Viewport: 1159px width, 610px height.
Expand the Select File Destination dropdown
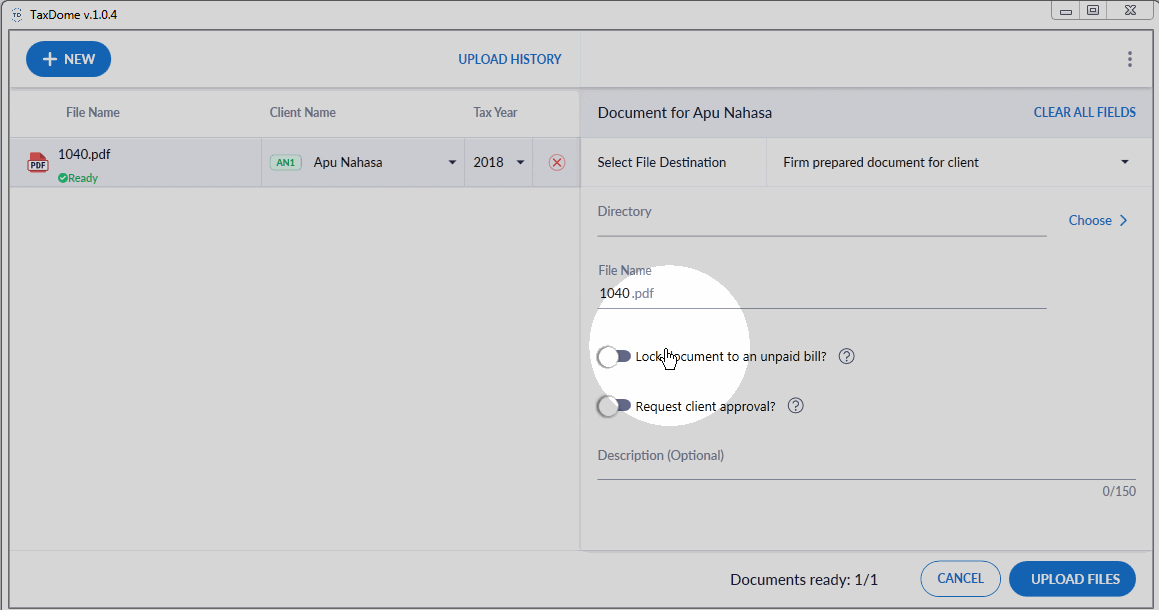(1124, 162)
